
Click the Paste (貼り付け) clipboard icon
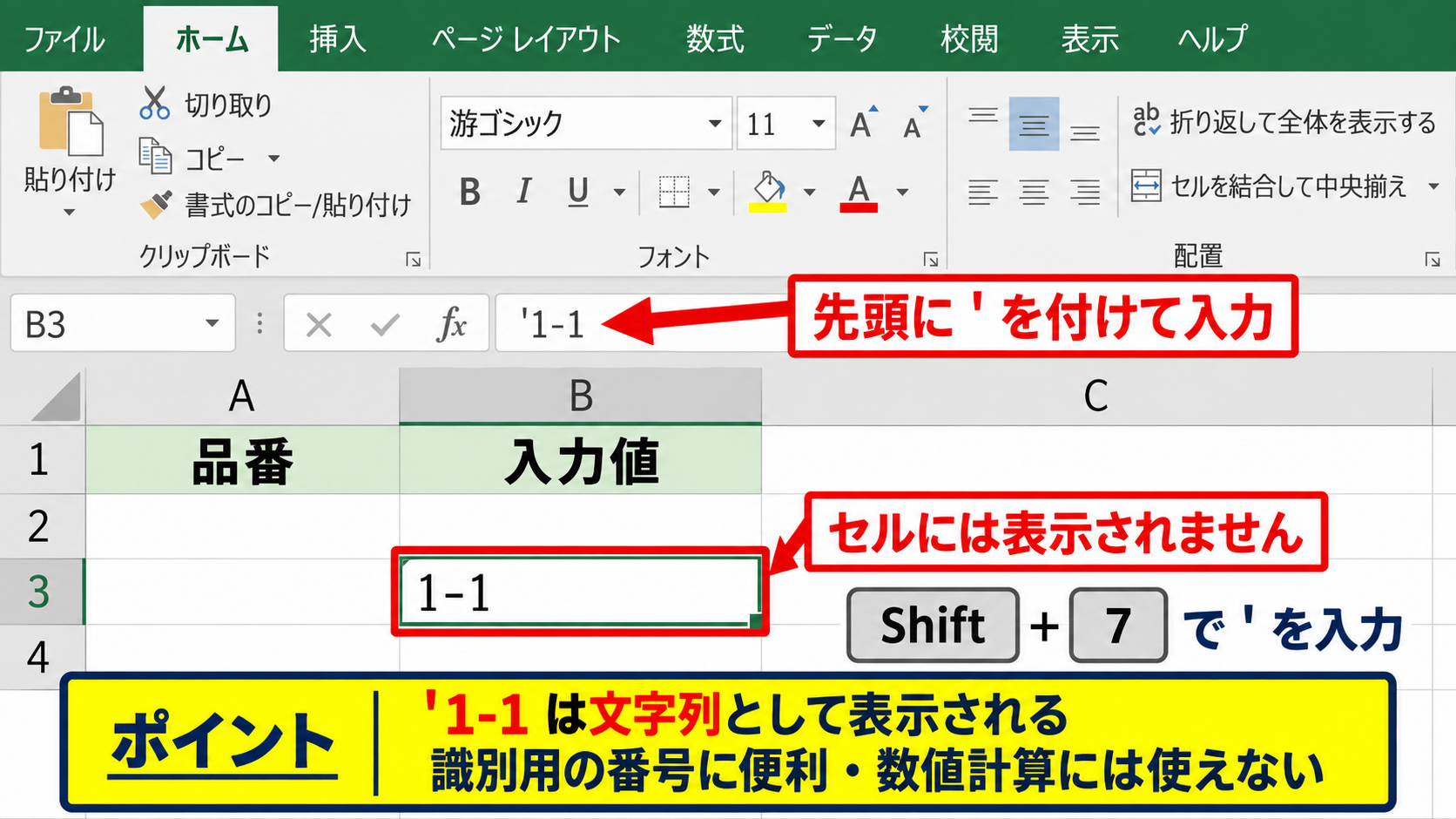[71, 122]
